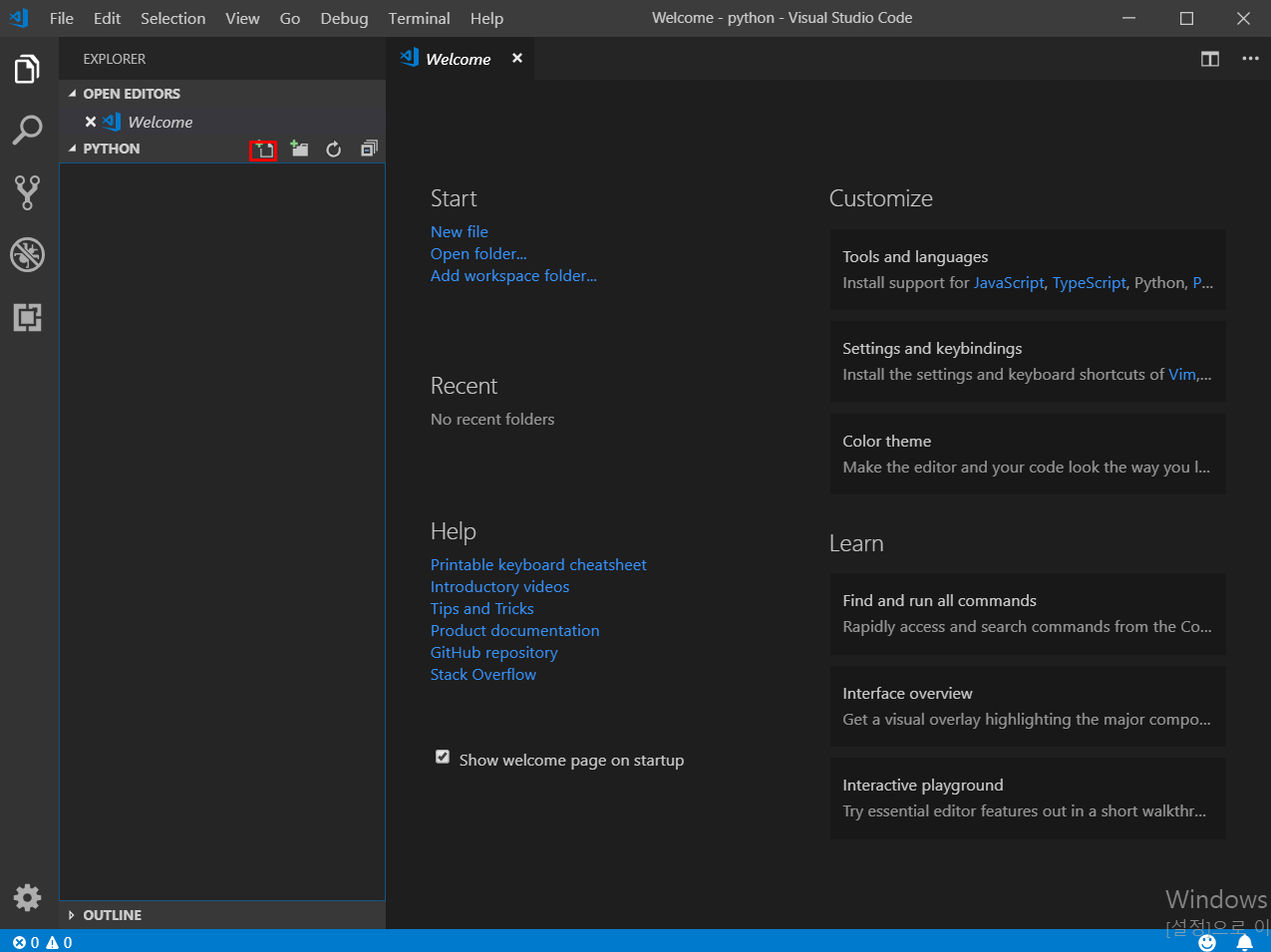Open the Search view in activity bar
Screen dimensions: 1271x952
[x=27, y=130]
